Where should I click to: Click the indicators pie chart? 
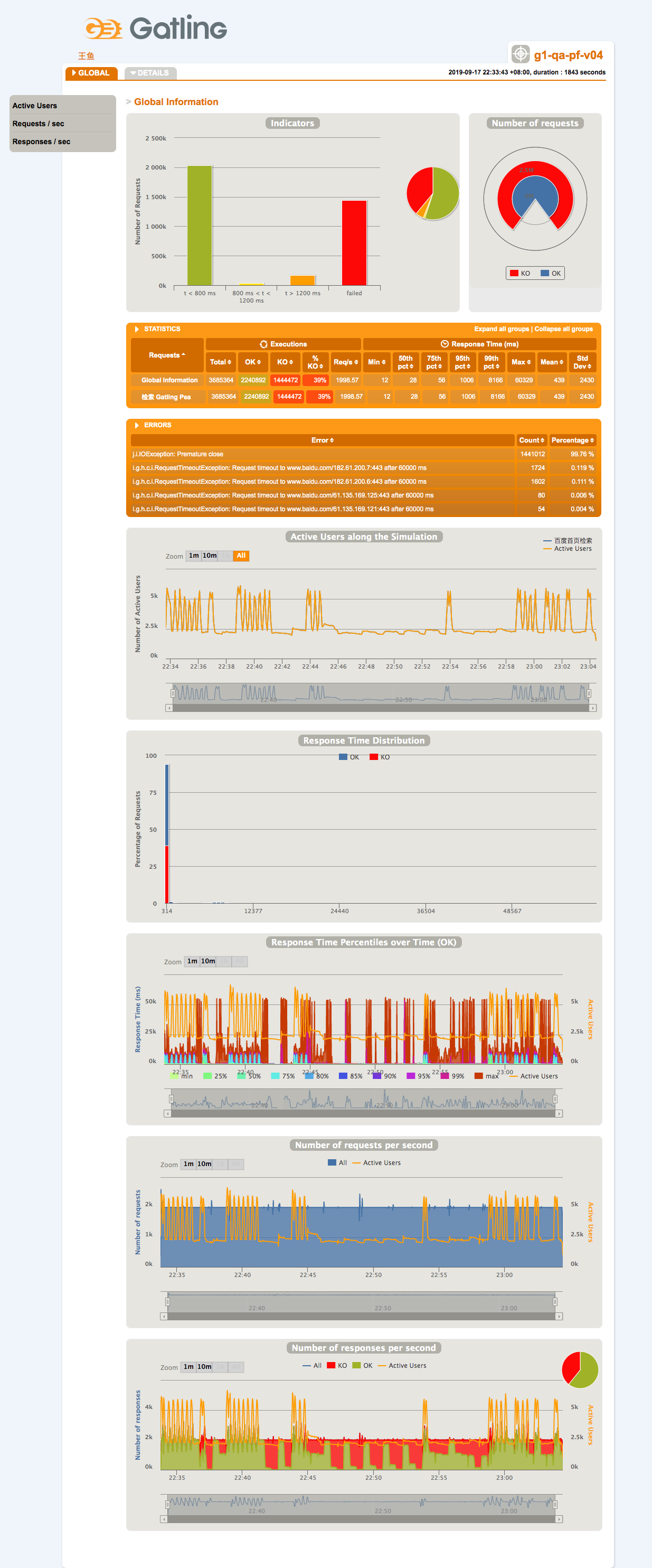click(433, 194)
